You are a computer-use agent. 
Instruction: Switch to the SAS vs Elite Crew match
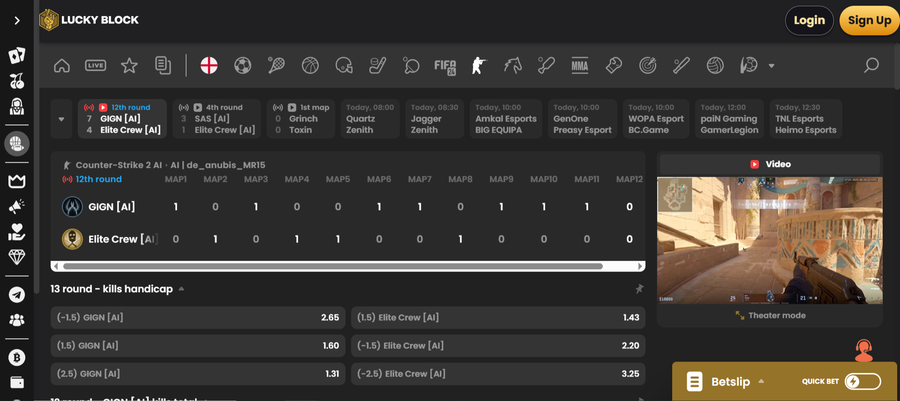[216, 118]
